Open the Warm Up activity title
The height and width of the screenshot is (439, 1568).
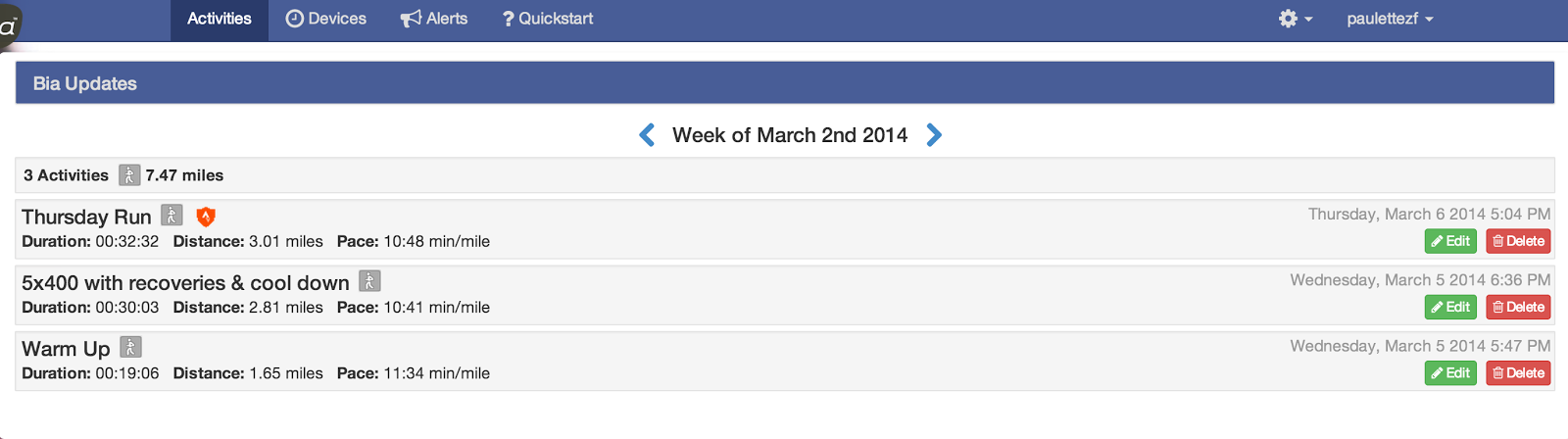pos(66,349)
